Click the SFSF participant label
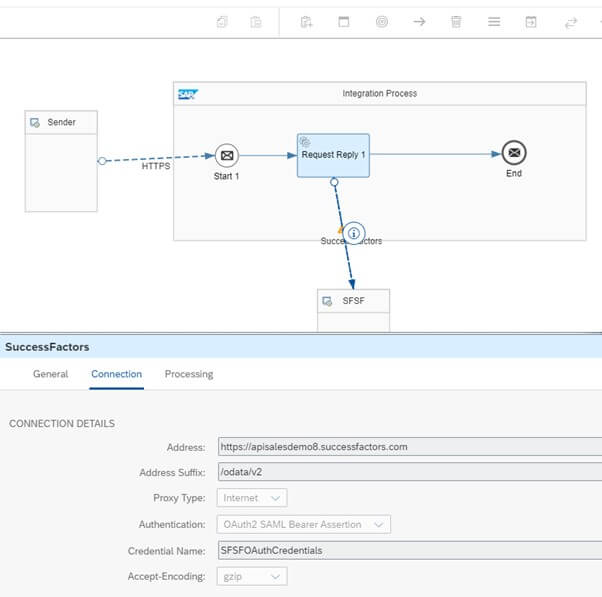602x597 pixels. click(x=353, y=301)
